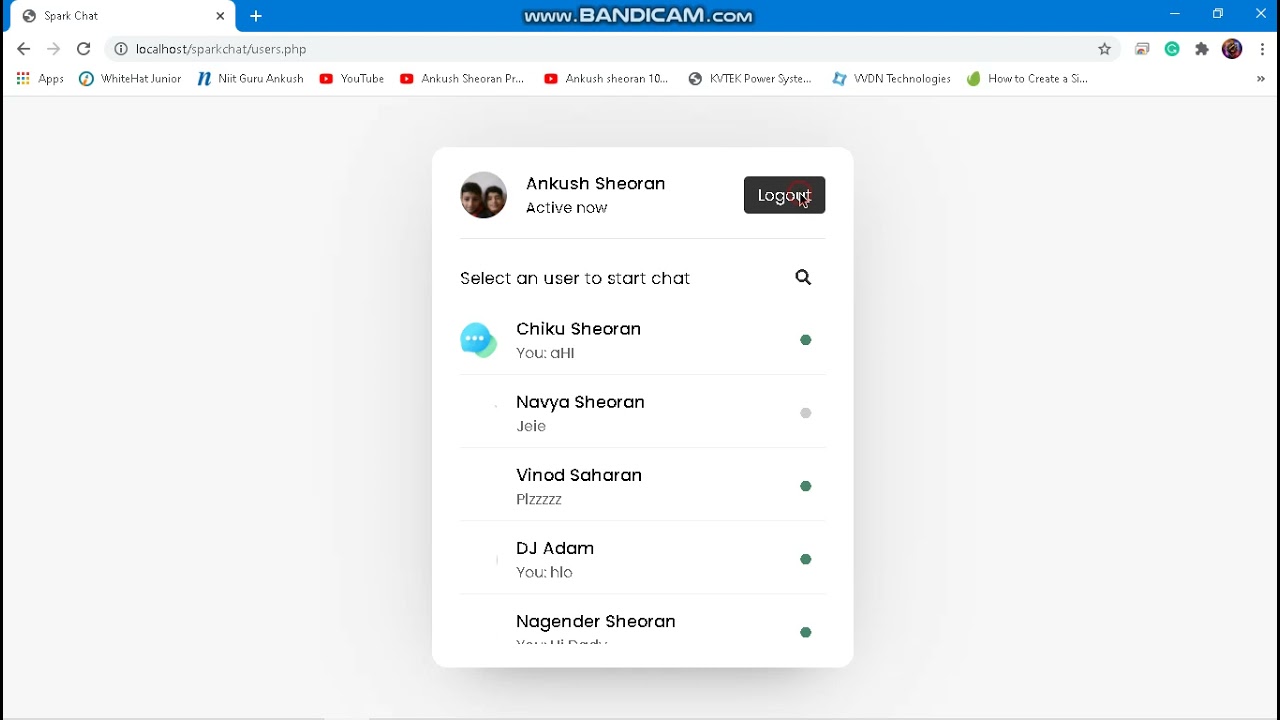
Task: Click the grey offline dot for Navya Sheoran
Action: (x=805, y=413)
